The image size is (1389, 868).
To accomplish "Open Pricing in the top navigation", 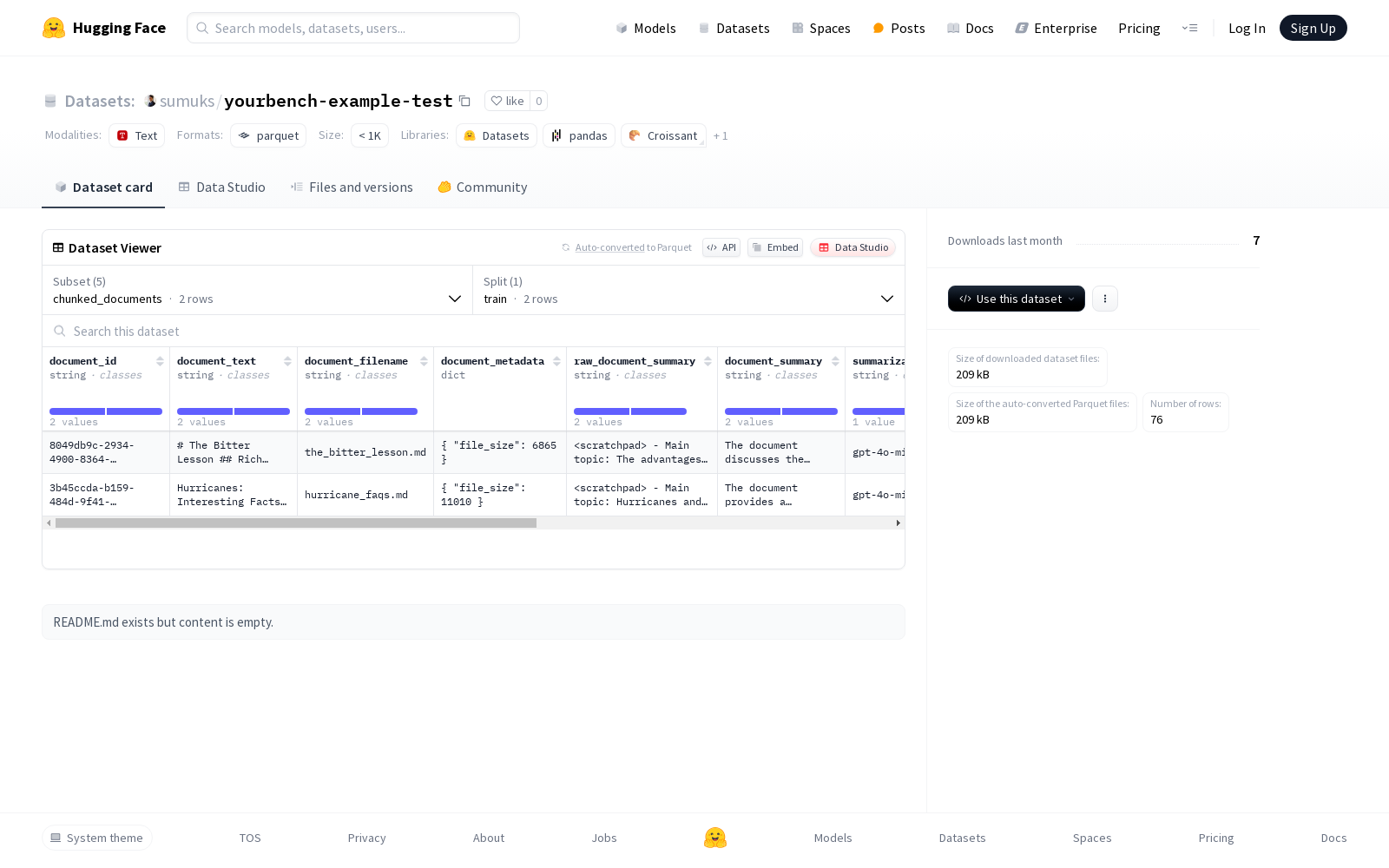I will 1139,28.
